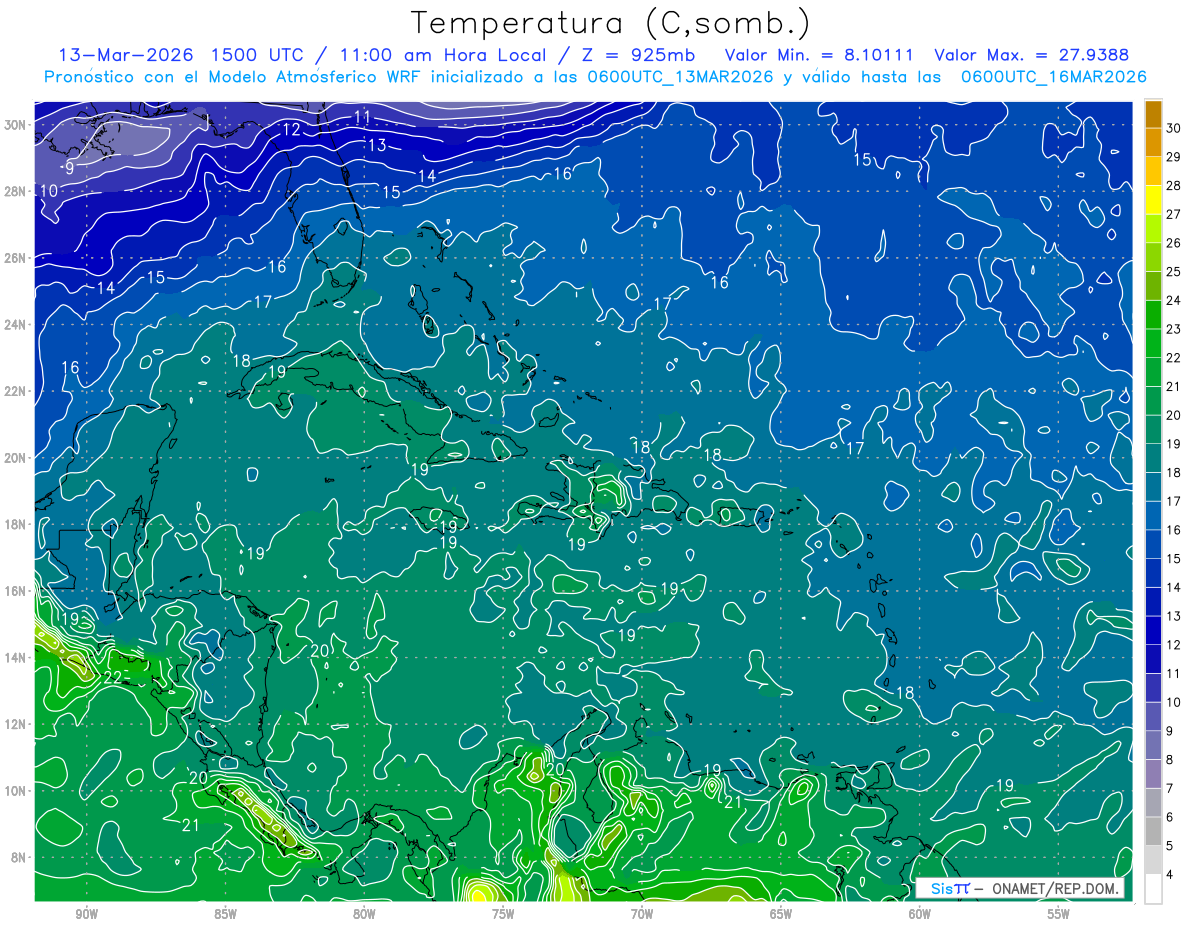The image size is (1200, 927).
Task: Click the '16N' latitude axis label
Action: 15,591
